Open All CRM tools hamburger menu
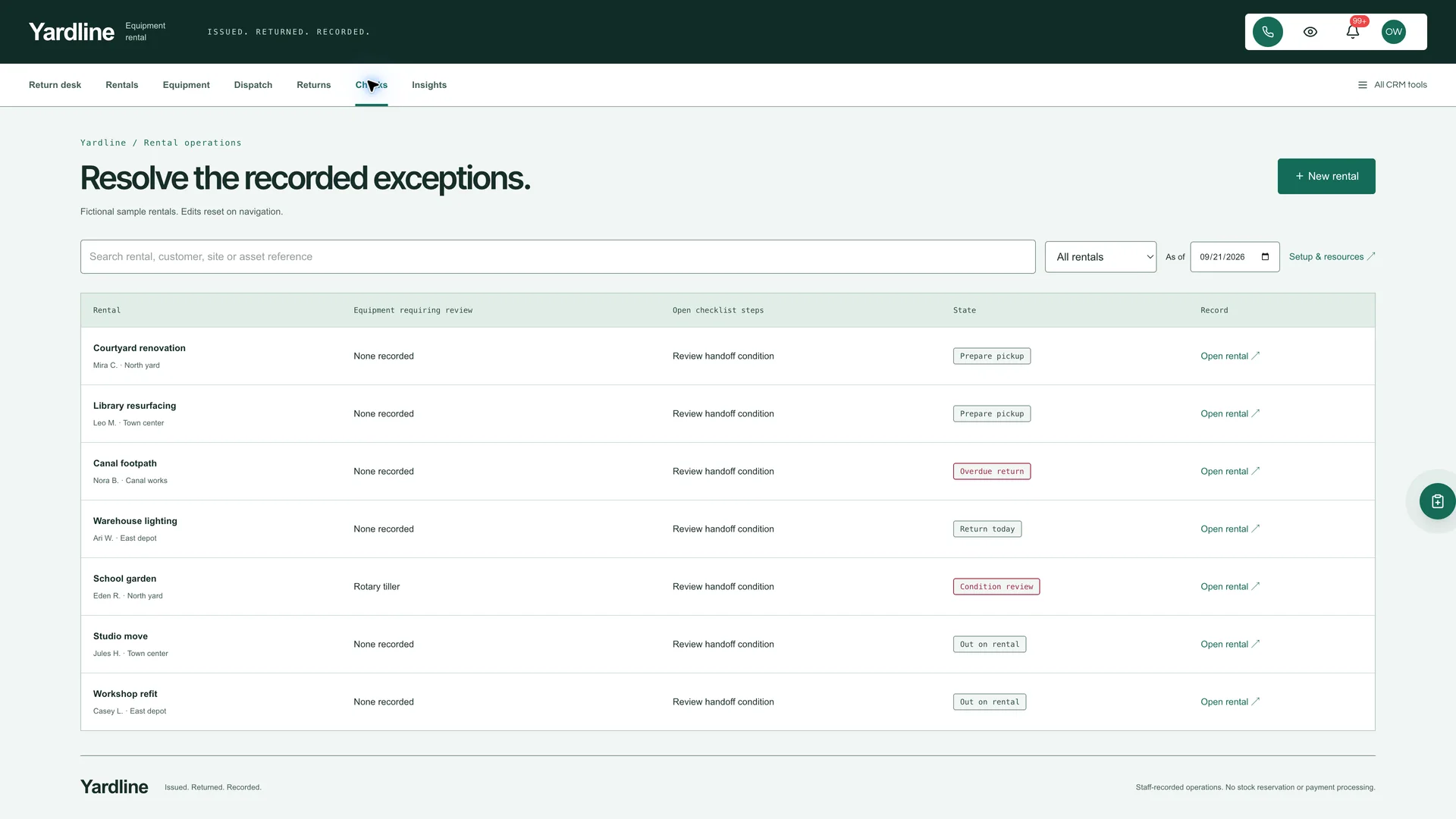The height and width of the screenshot is (819, 1456). pos(1392,85)
